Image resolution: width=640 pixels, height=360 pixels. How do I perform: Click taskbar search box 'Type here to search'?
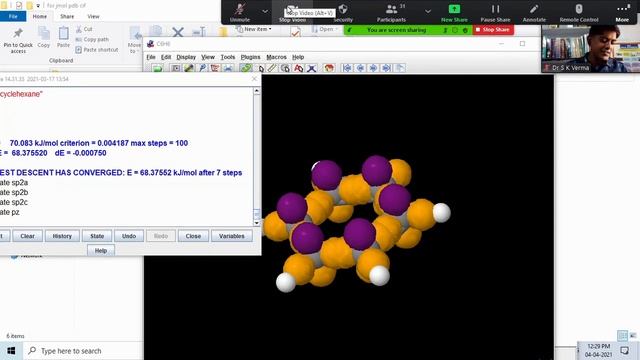tap(82, 351)
